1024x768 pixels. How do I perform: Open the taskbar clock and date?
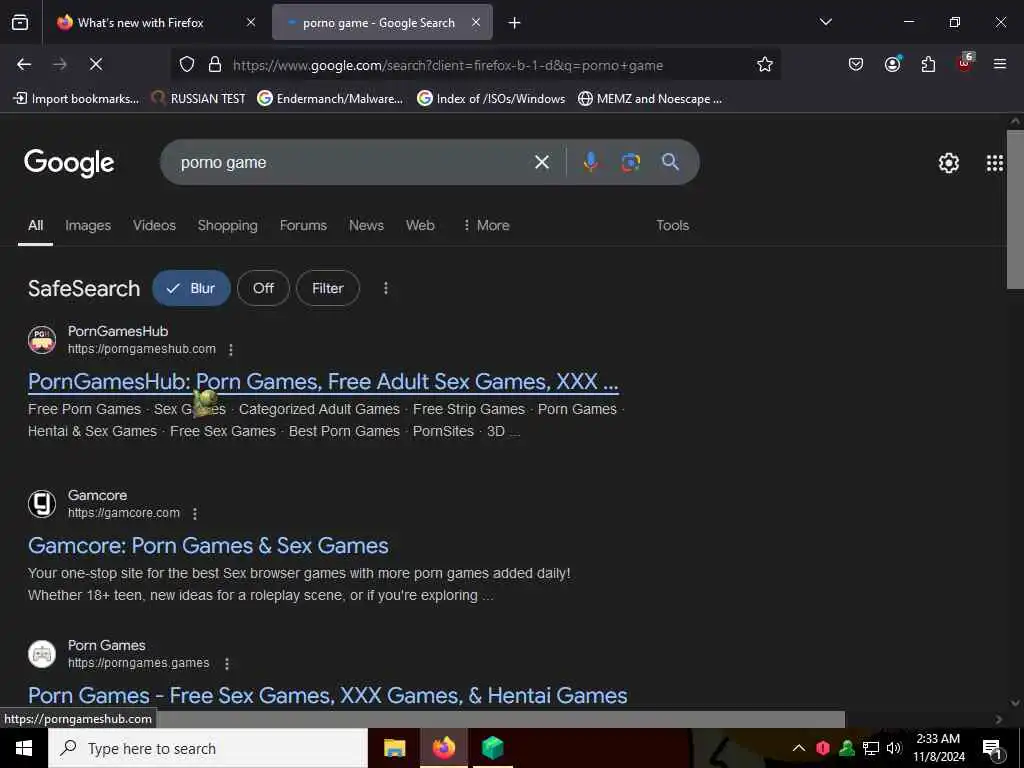point(938,748)
